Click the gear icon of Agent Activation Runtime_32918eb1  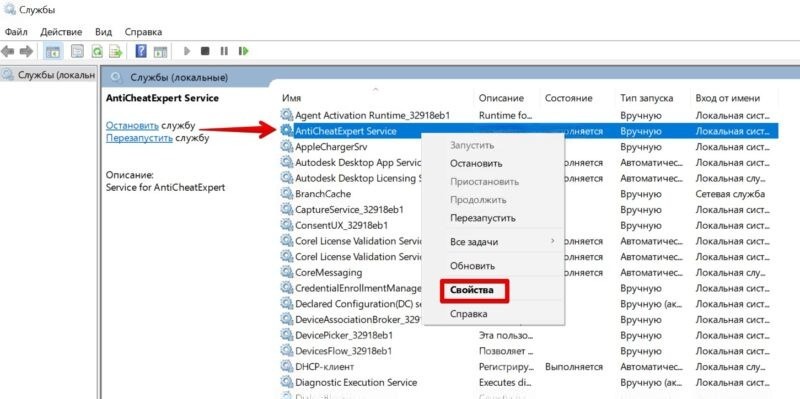[x=287, y=115]
